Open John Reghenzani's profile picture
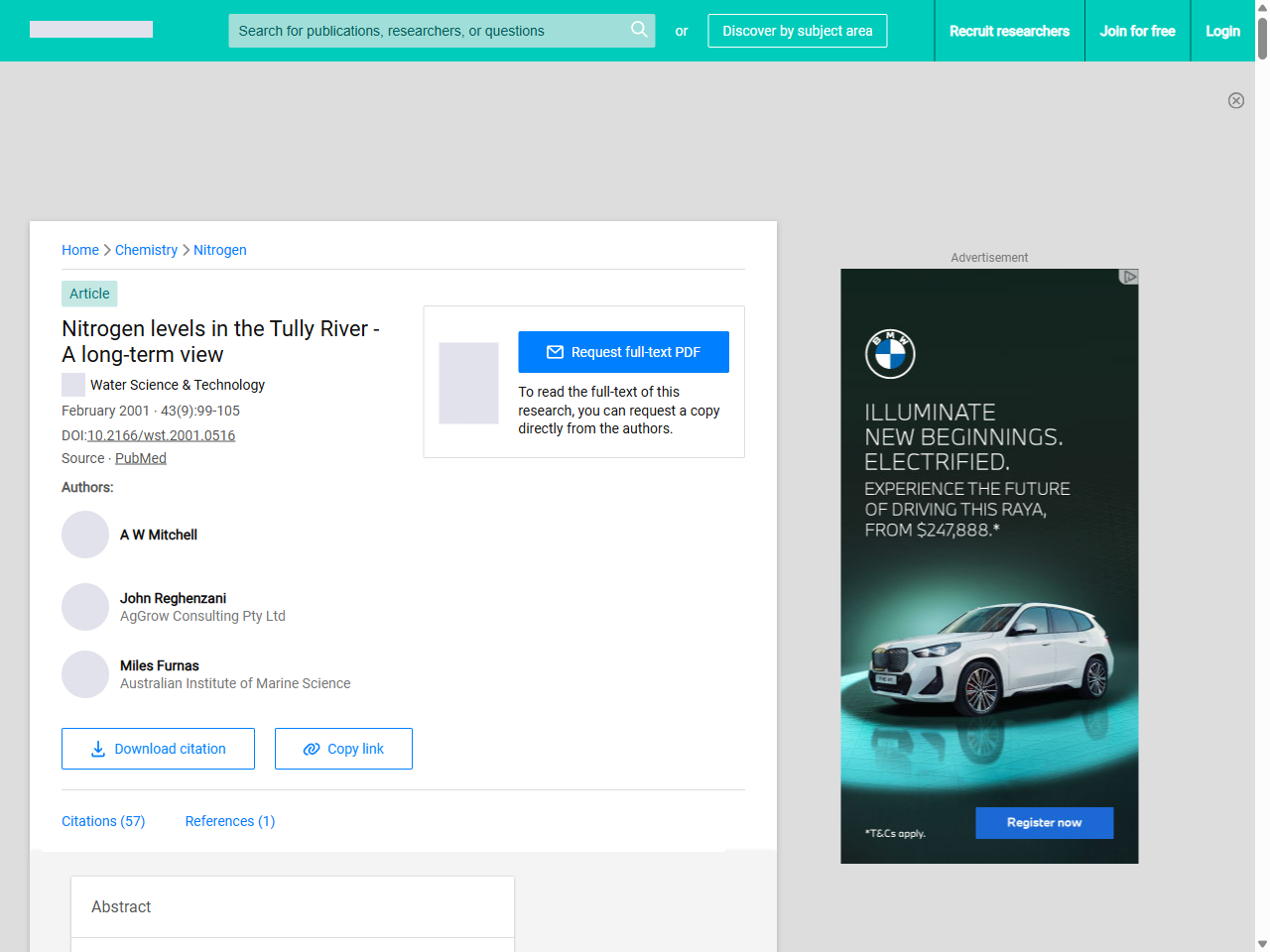Image resolution: width=1270 pixels, height=952 pixels. (x=85, y=607)
